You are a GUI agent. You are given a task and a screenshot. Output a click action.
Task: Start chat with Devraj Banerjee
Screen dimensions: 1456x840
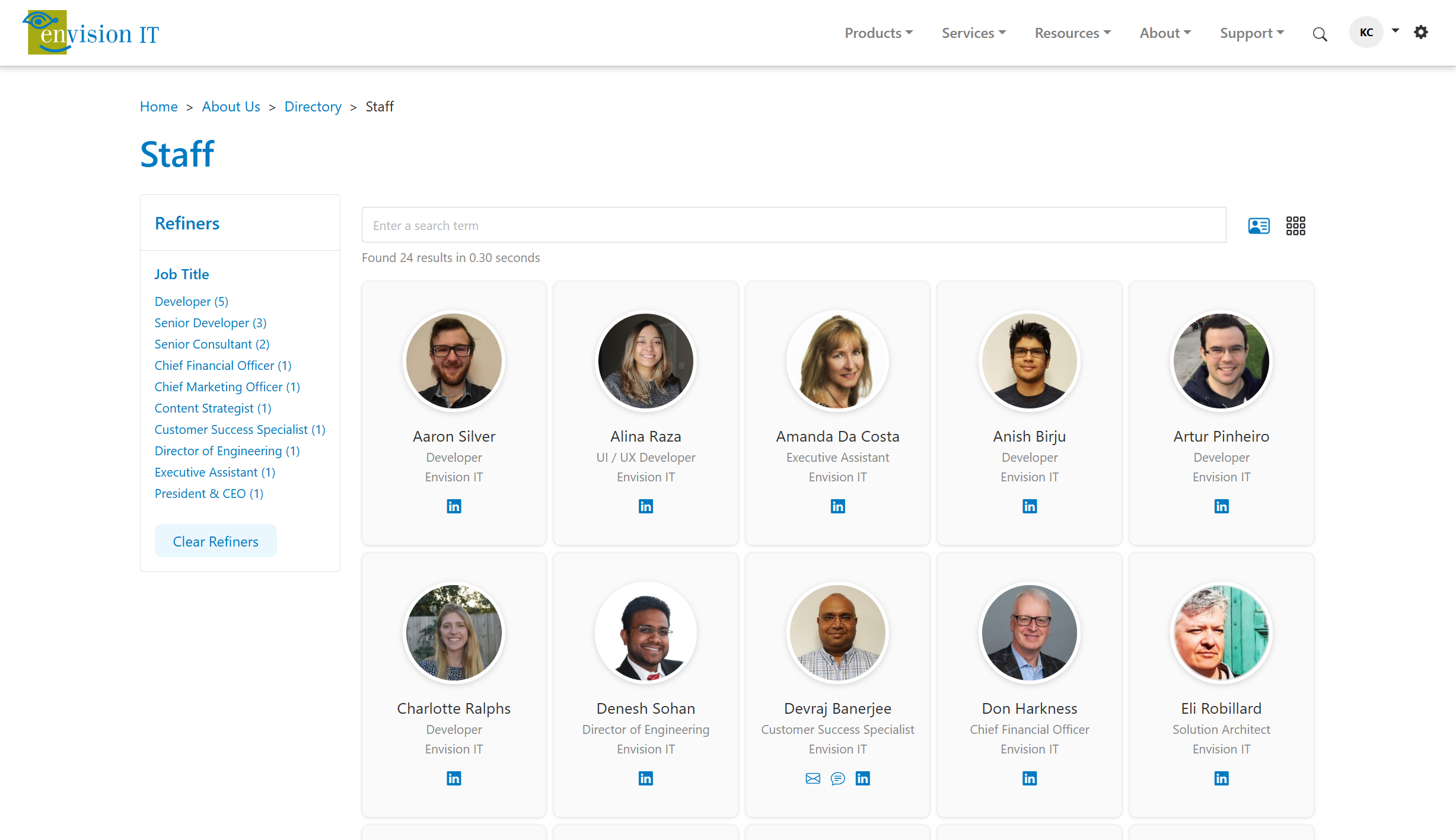coord(837,778)
